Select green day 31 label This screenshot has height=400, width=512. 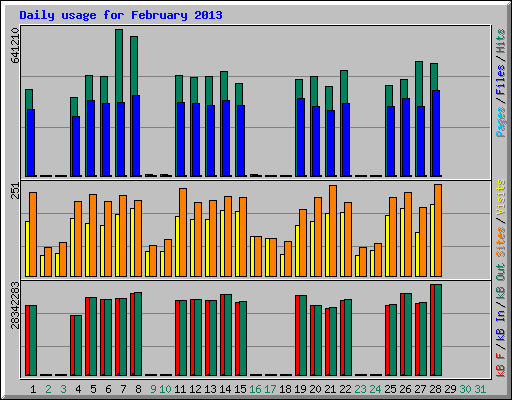(480, 389)
